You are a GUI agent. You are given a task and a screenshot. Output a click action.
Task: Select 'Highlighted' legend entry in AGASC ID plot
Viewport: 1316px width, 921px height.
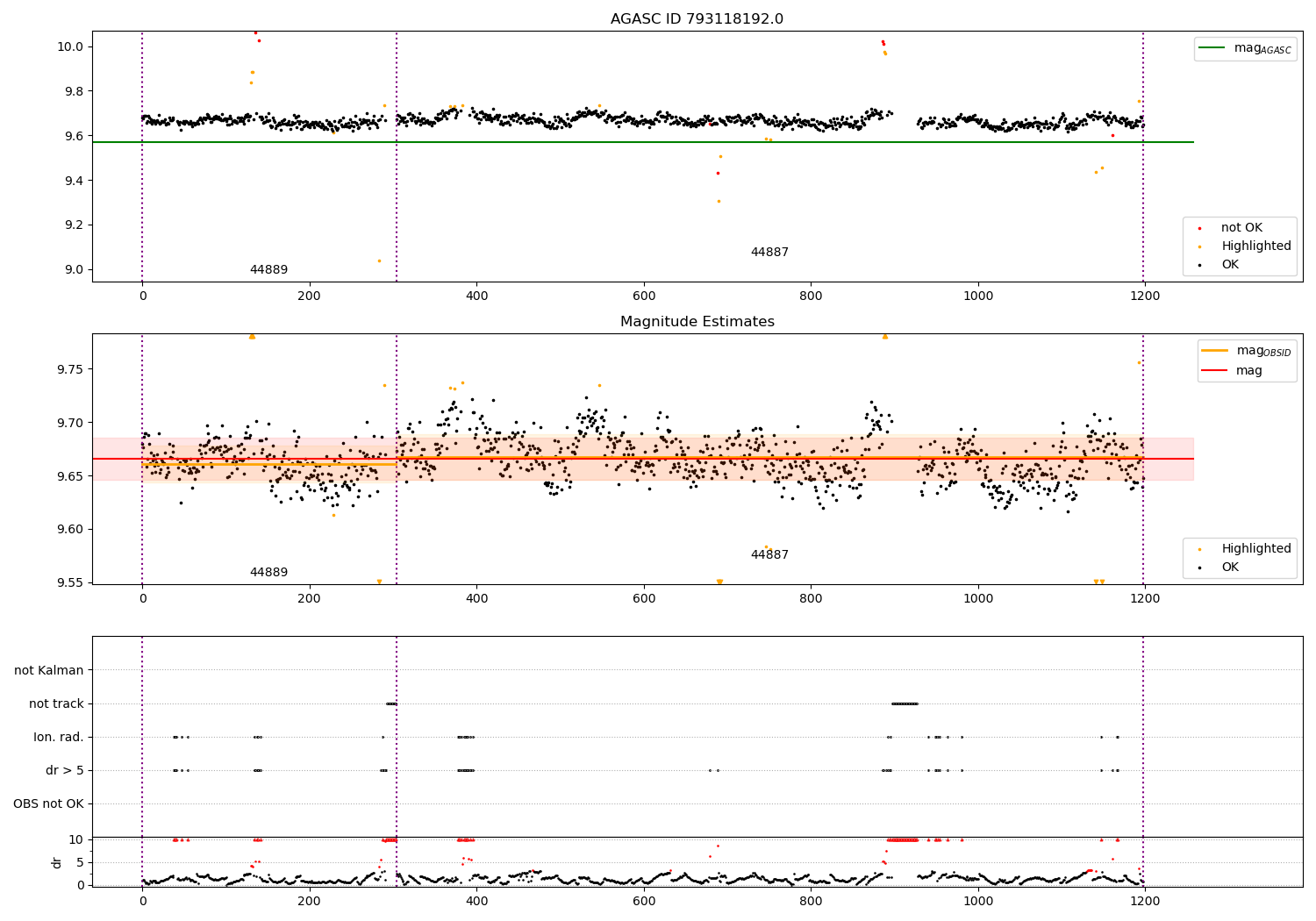coord(1255,246)
